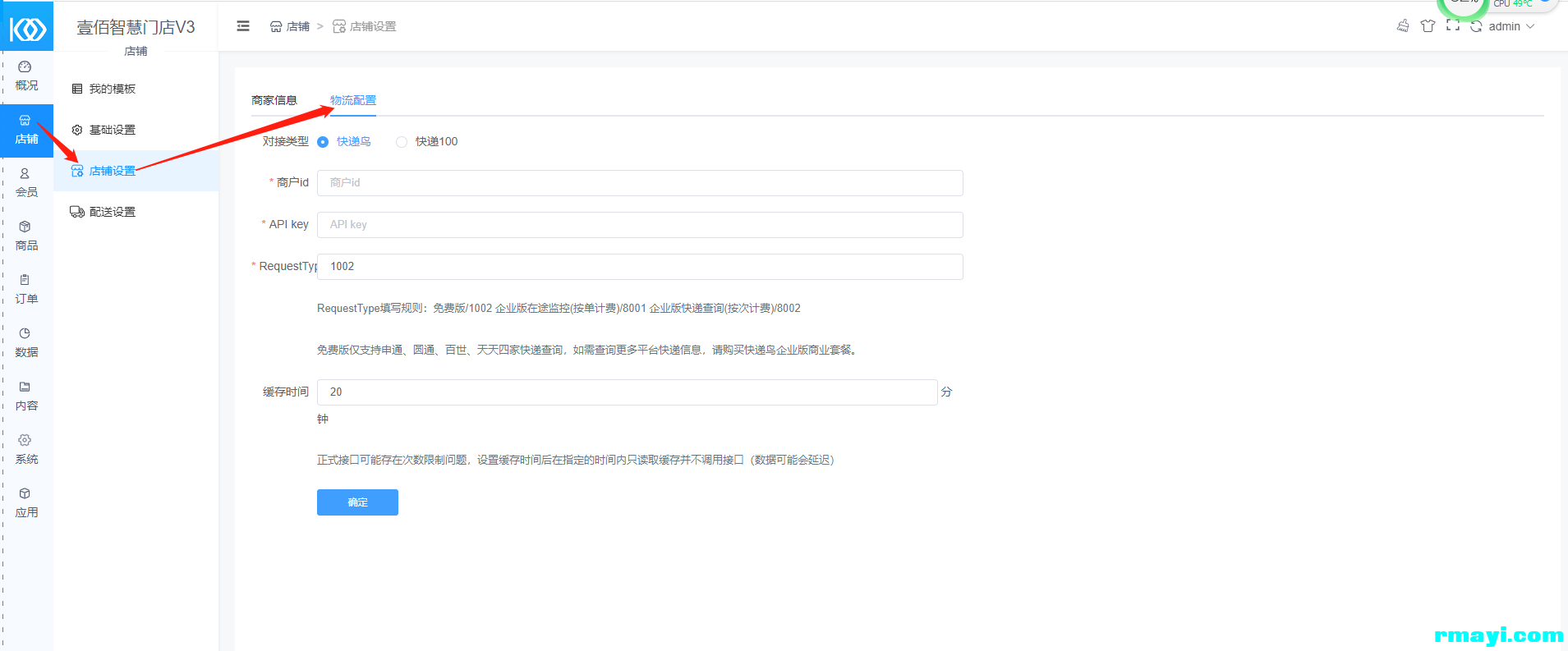Click the 店铺 breadcrumb link
Screen dimensions: 1568x651
pos(290,26)
